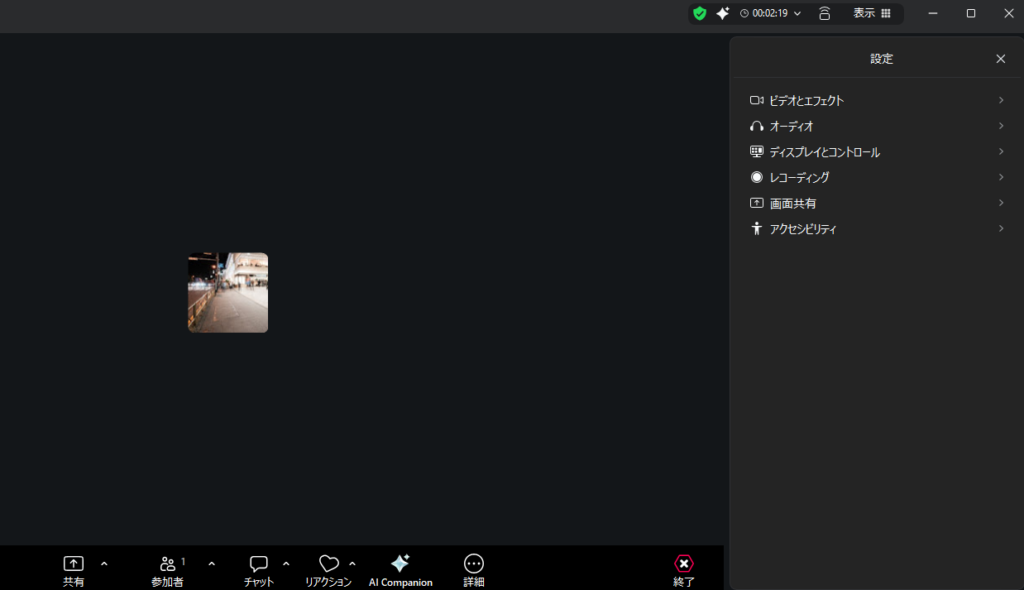Expand the caret beside リアクション

point(352,564)
